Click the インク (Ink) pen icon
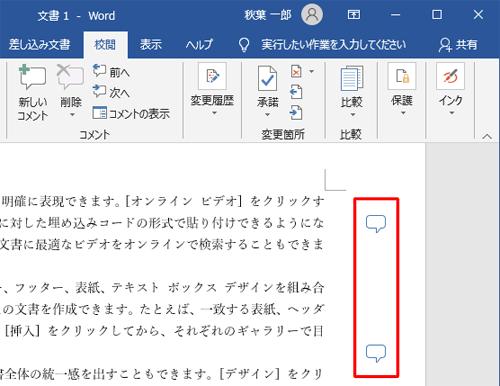The width and height of the screenshot is (500, 386). tap(451, 76)
